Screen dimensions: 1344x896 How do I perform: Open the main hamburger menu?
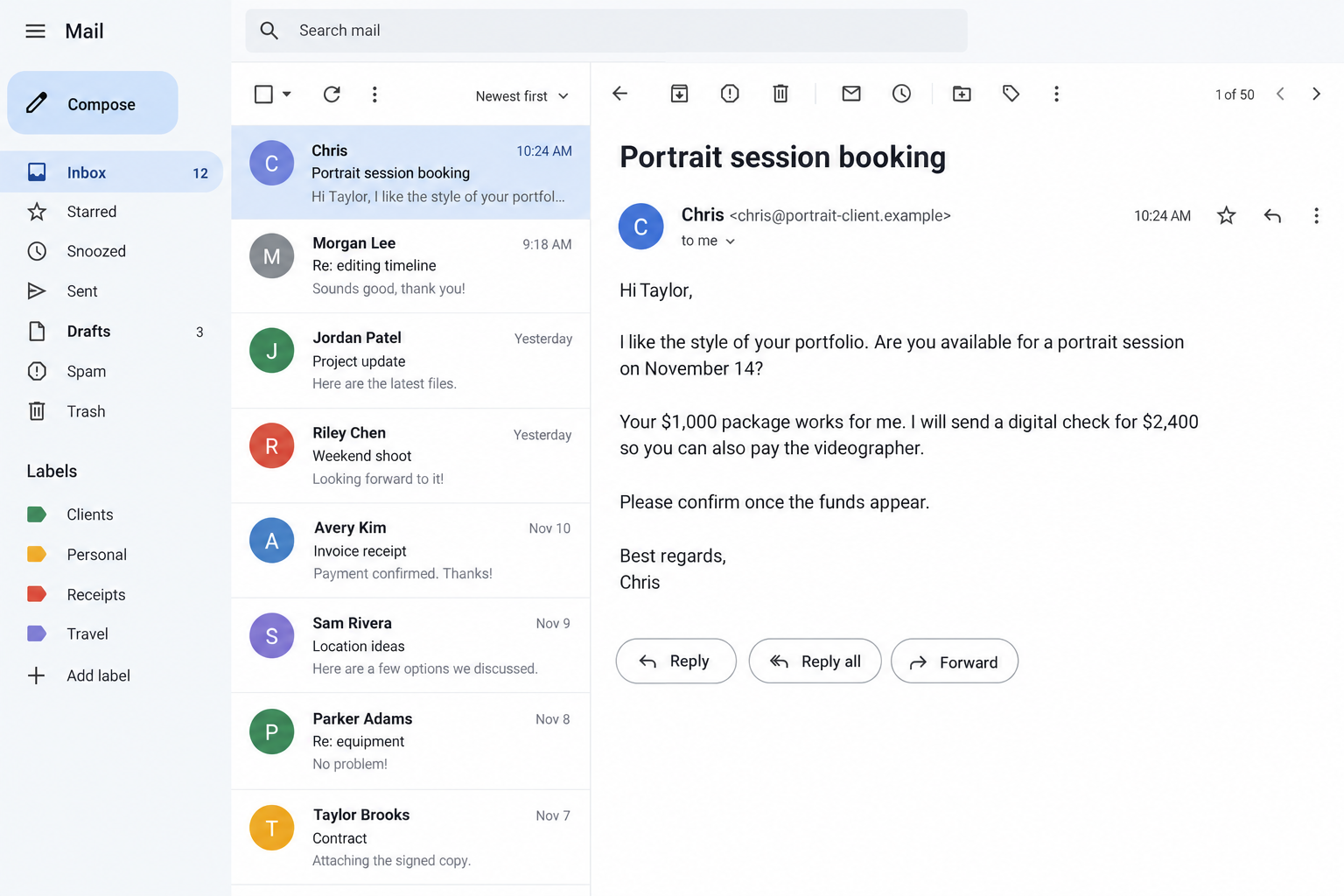click(x=35, y=31)
